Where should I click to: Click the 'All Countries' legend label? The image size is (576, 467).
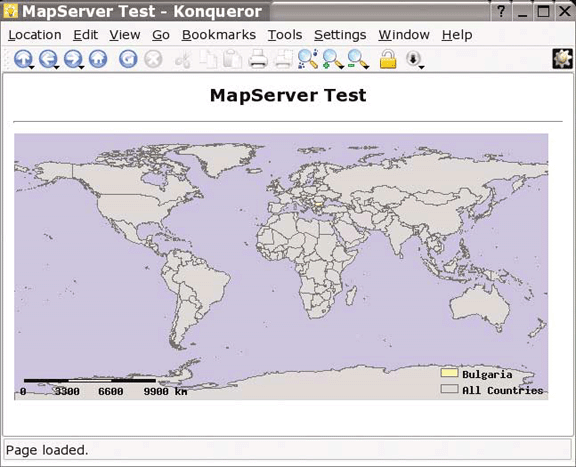pos(503,390)
